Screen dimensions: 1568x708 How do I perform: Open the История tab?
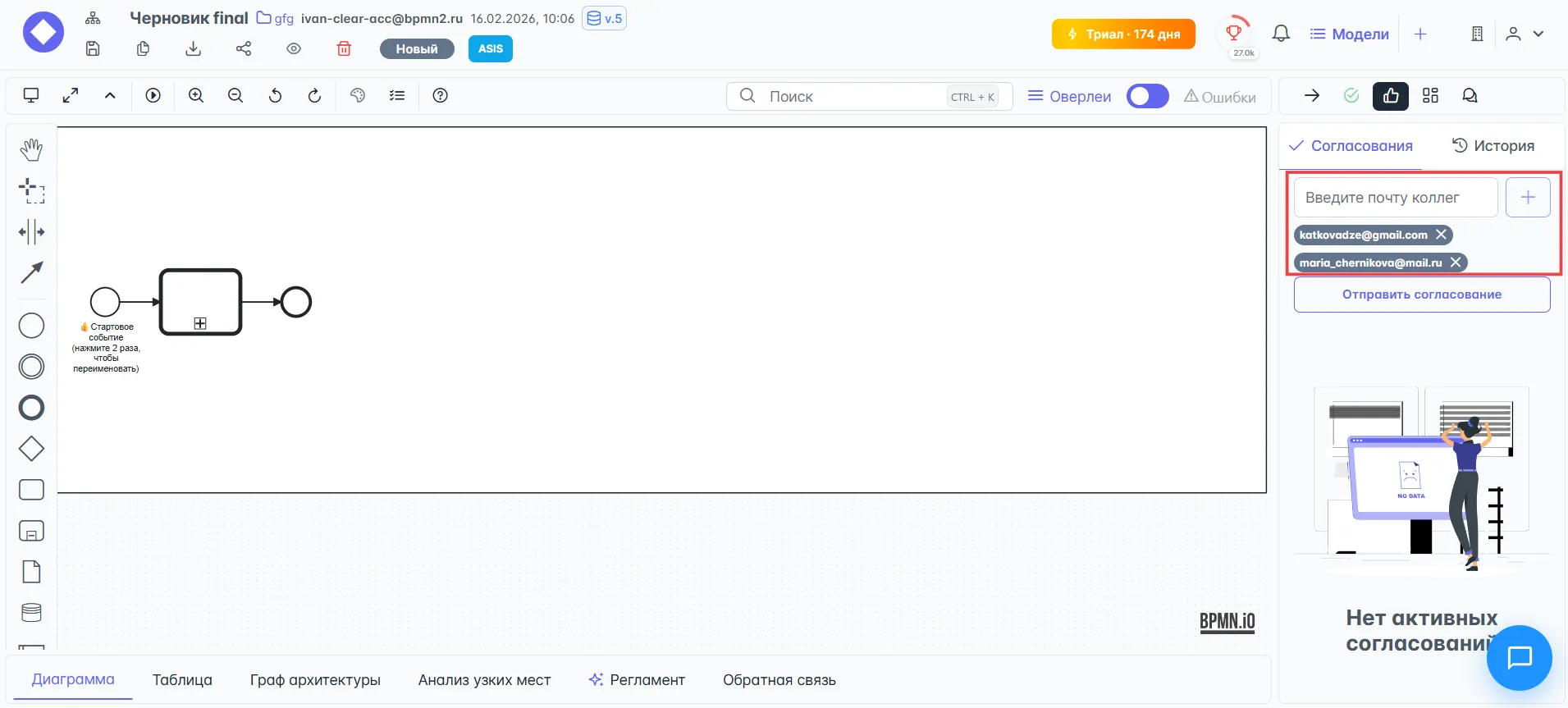click(x=1493, y=146)
